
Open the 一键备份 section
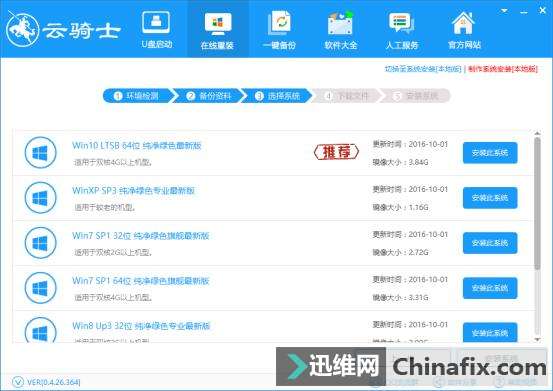coord(279,30)
